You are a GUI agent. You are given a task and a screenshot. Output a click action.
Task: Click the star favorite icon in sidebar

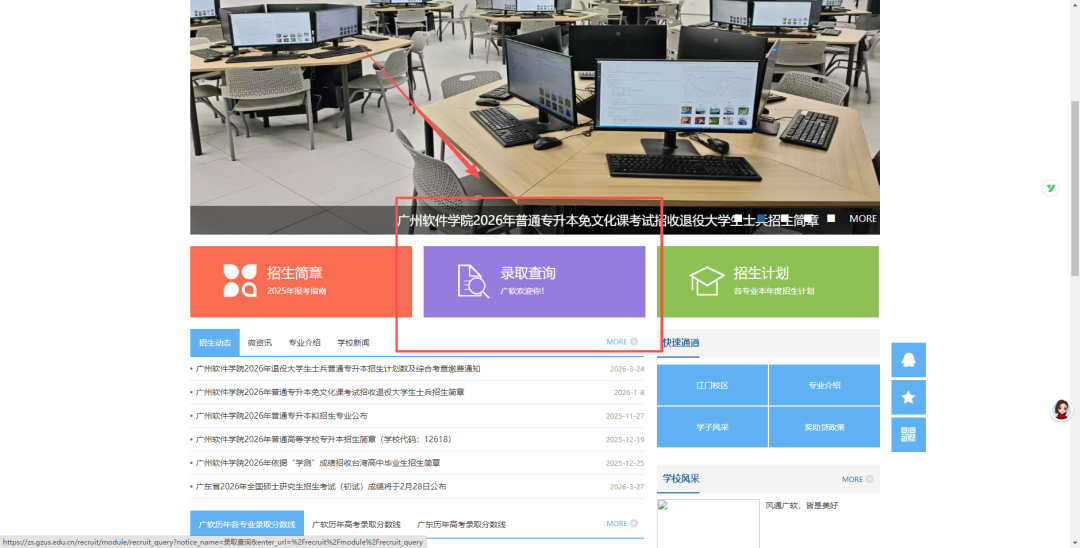click(908, 397)
